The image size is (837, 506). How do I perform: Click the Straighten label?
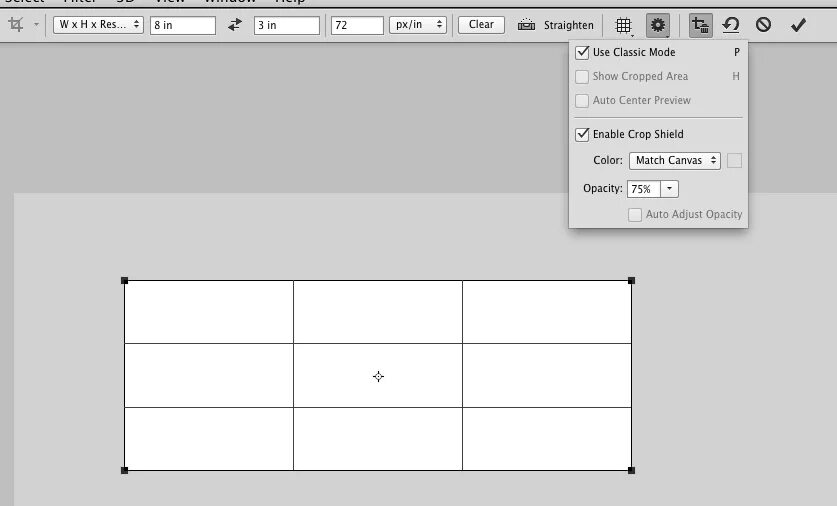pyautogui.click(x=568, y=25)
